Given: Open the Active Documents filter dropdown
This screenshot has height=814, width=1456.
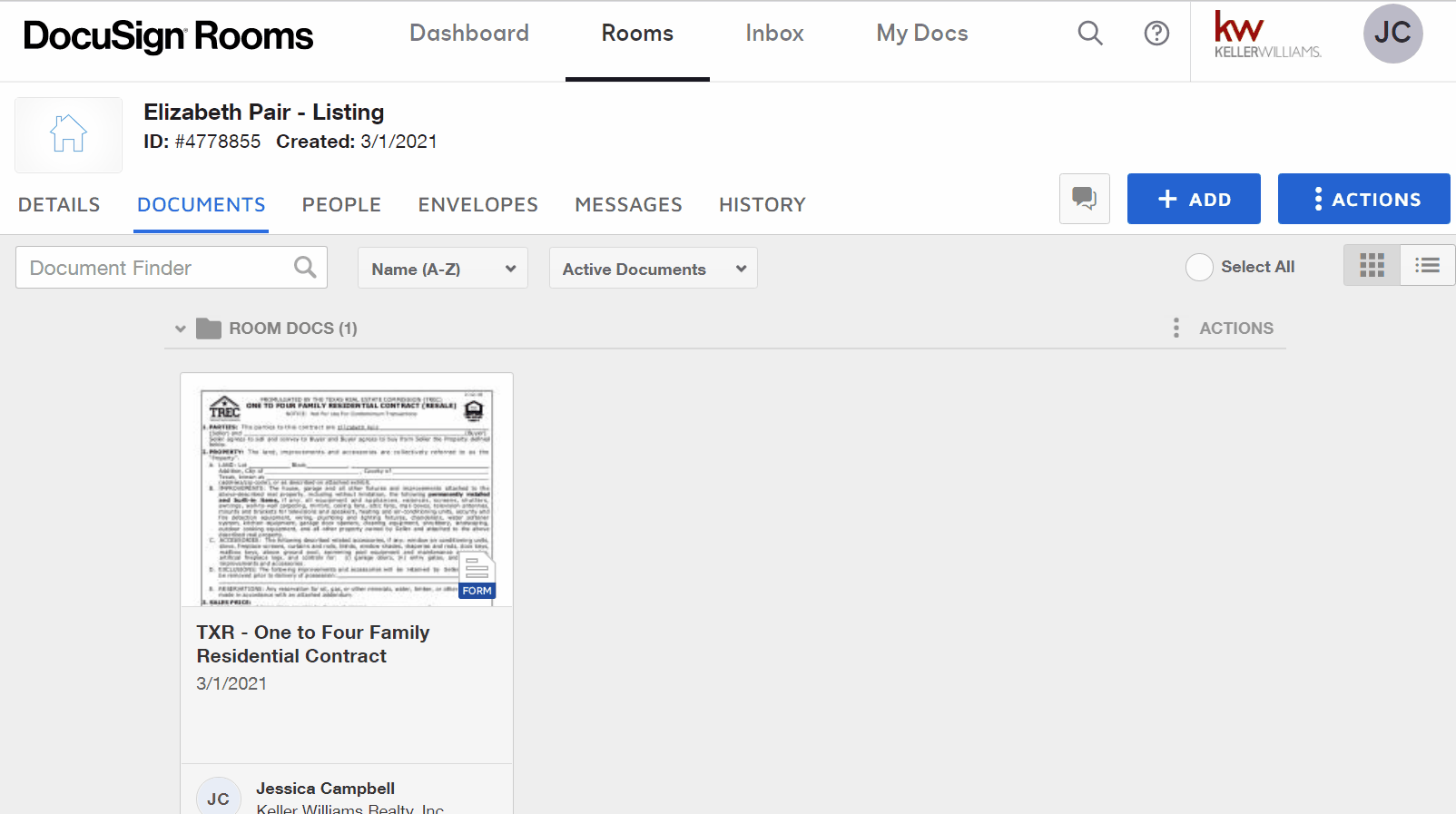Looking at the screenshot, I should click(x=653, y=269).
